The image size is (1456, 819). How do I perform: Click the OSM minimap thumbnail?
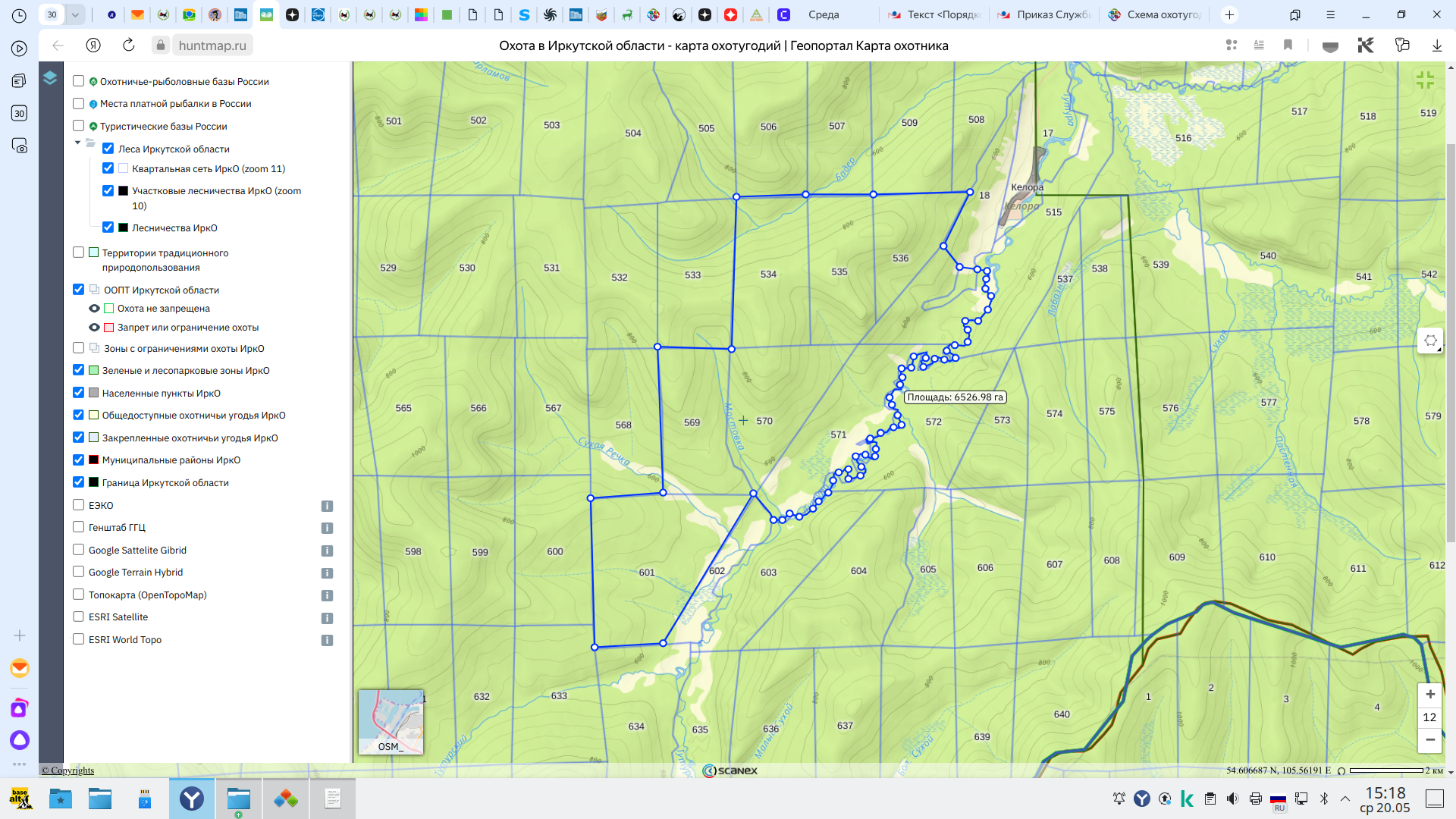(391, 722)
